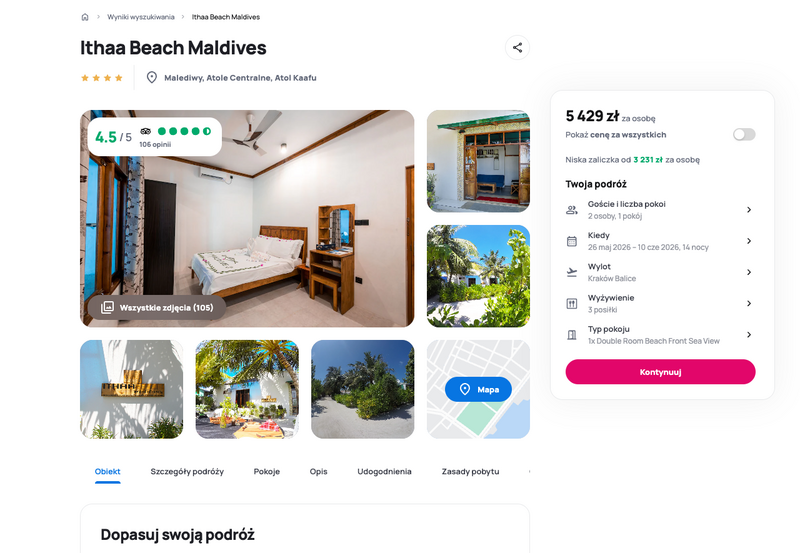Click the TripAdvisor owl rating icon
The height and width of the screenshot is (553, 800).
click(x=145, y=131)
